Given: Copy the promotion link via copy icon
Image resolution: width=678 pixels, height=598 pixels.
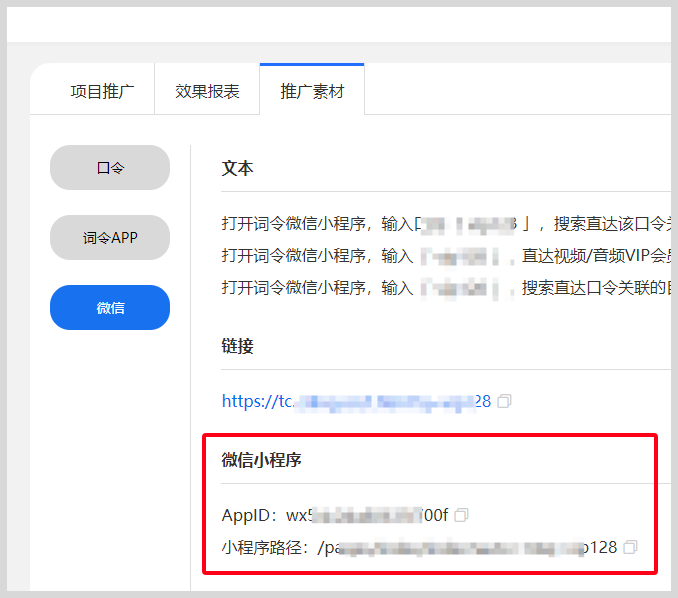Looking at the screenshot, I should [x=504, y=401].
